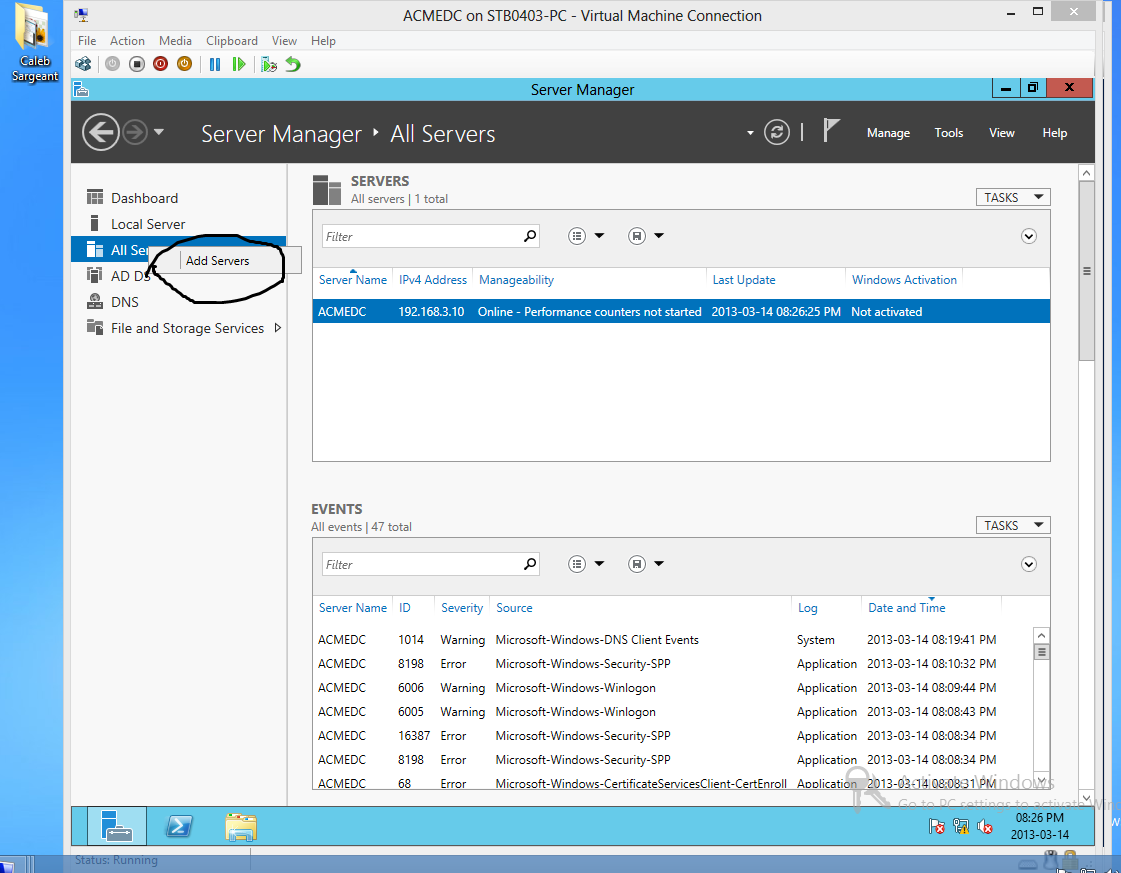Image resolution: width=1121 pixels, height=873 pixels.
Task: Select event 1014 DNS Client Events row
Action: pos(672,640)
